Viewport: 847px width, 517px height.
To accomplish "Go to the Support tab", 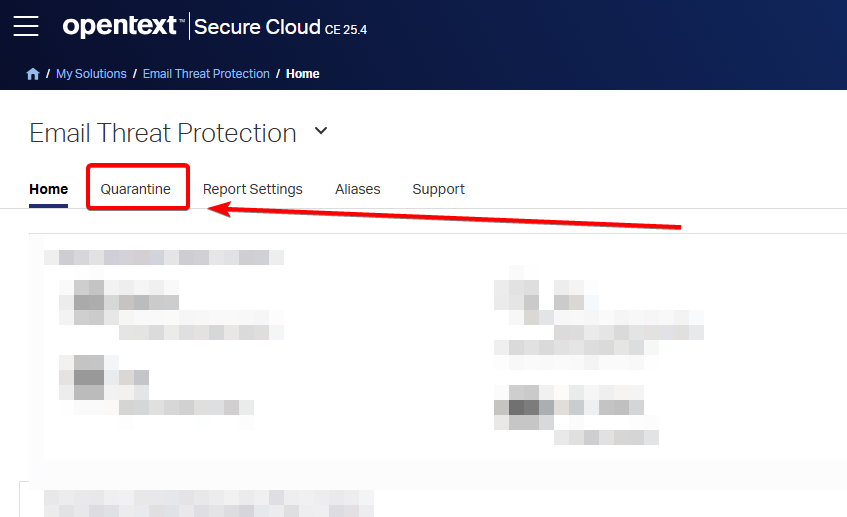I will [x=438, y=189].
